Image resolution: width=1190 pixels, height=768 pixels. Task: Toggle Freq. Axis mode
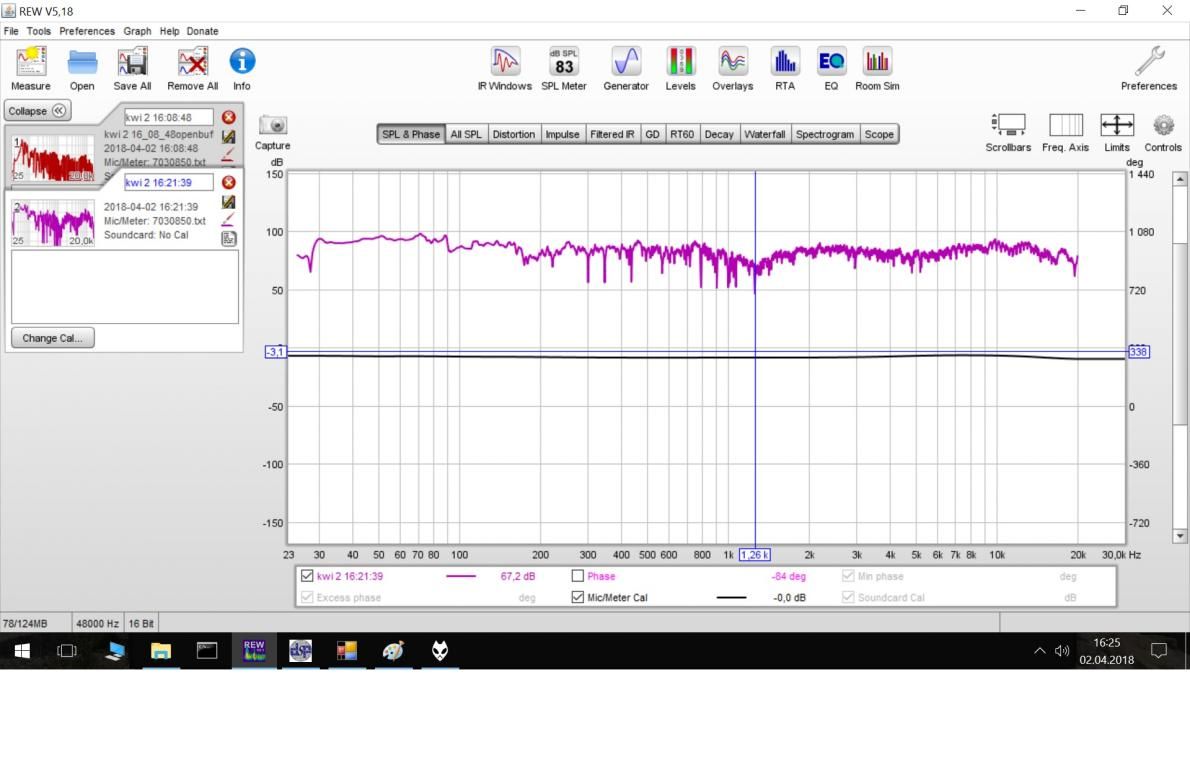coord(1066,132)
